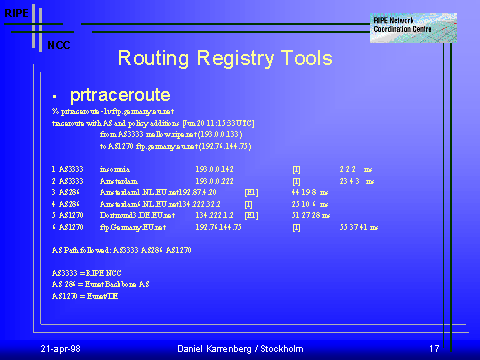
Task: Click slide number 17
Action: pyautogui.click(x=434, y=349)
